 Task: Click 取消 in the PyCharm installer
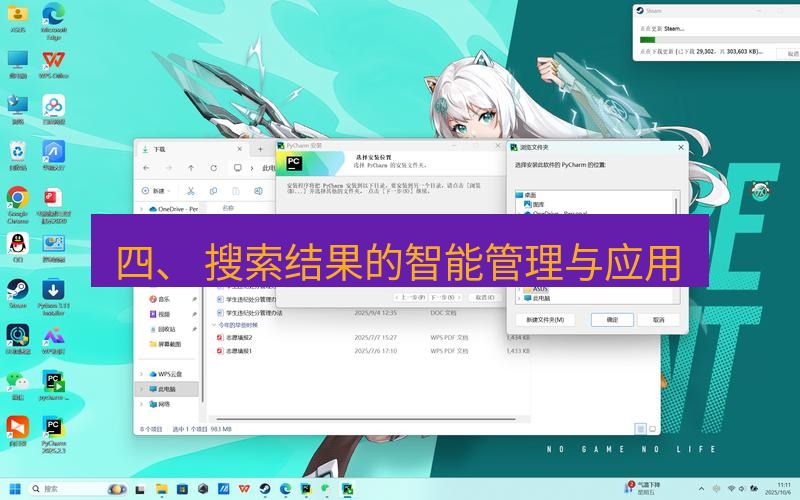click(x=485, y=297)
